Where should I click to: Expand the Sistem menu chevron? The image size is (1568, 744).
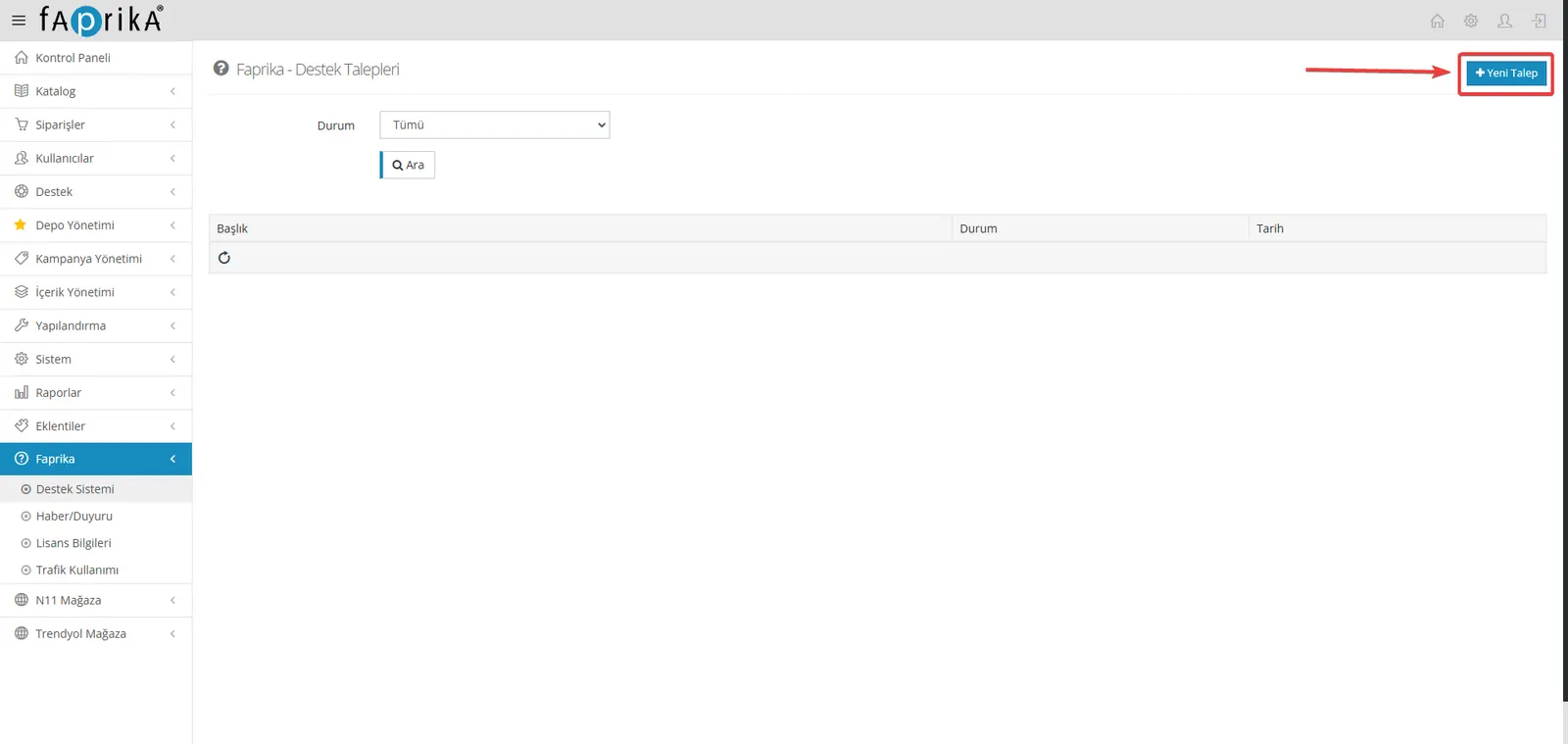[172, 359]
